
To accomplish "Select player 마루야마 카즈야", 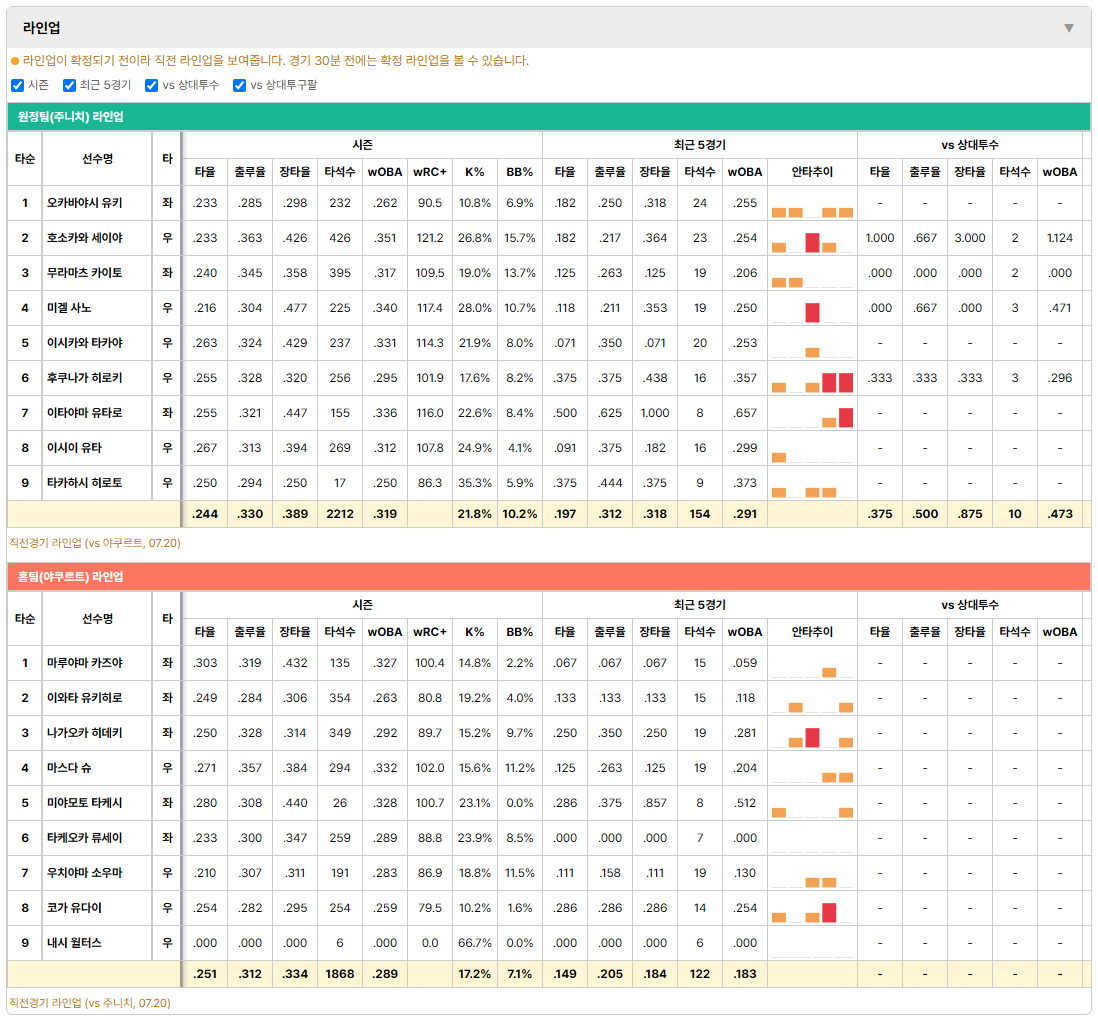I will (x=85, y=663).
